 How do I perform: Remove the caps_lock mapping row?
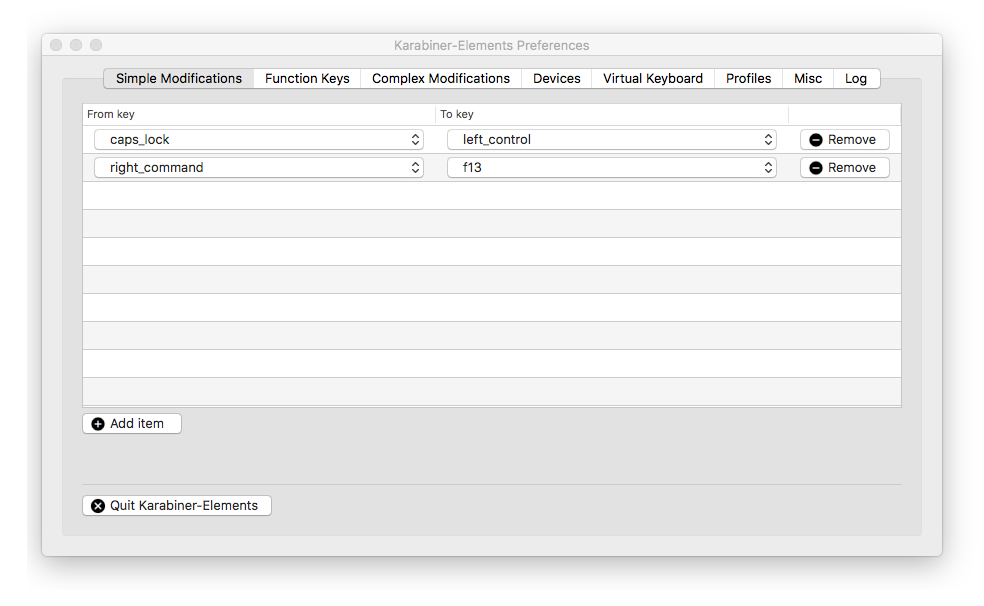[845, 139]
